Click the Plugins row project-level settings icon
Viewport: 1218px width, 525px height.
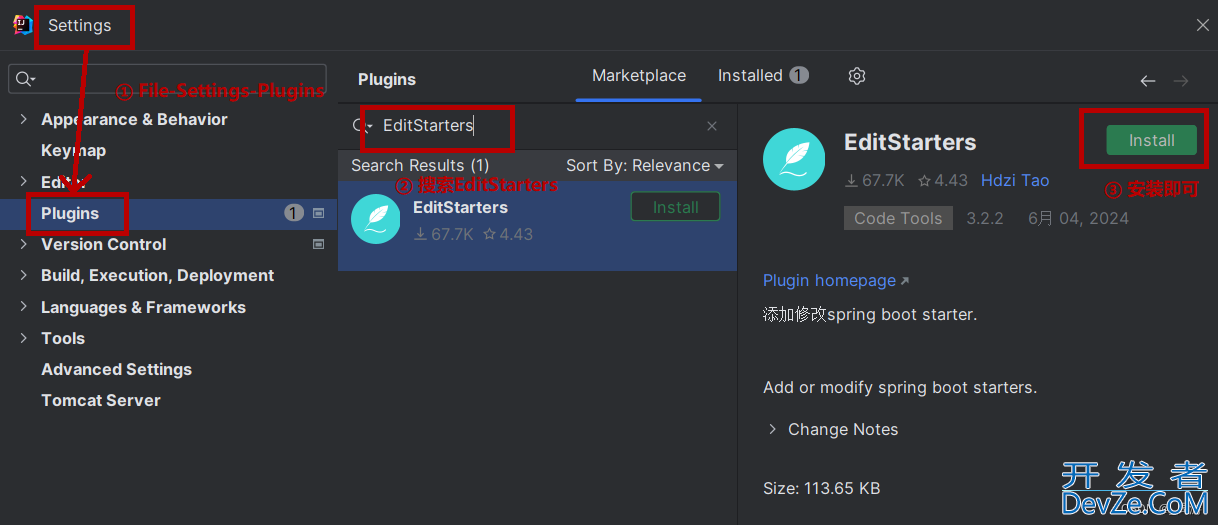[x=319, y=213]
